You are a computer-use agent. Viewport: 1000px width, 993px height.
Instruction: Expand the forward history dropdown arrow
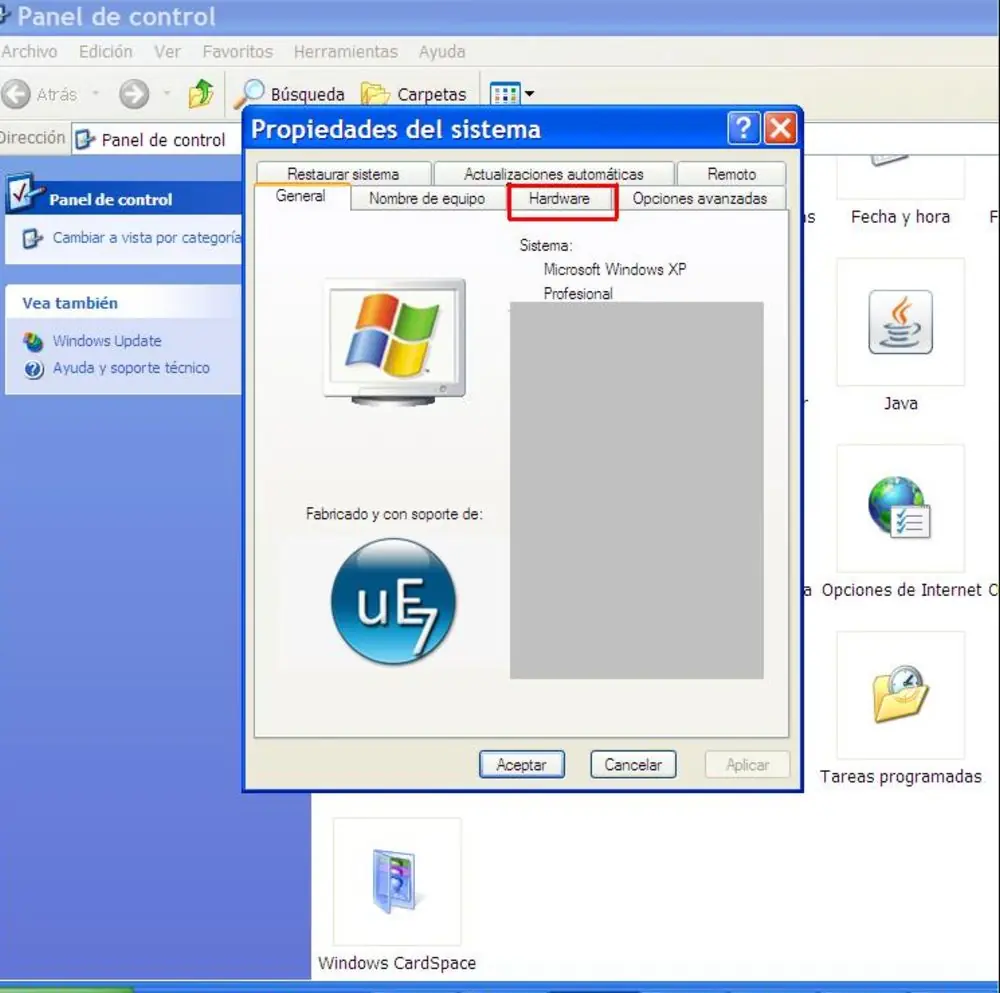tap(167, 94)
